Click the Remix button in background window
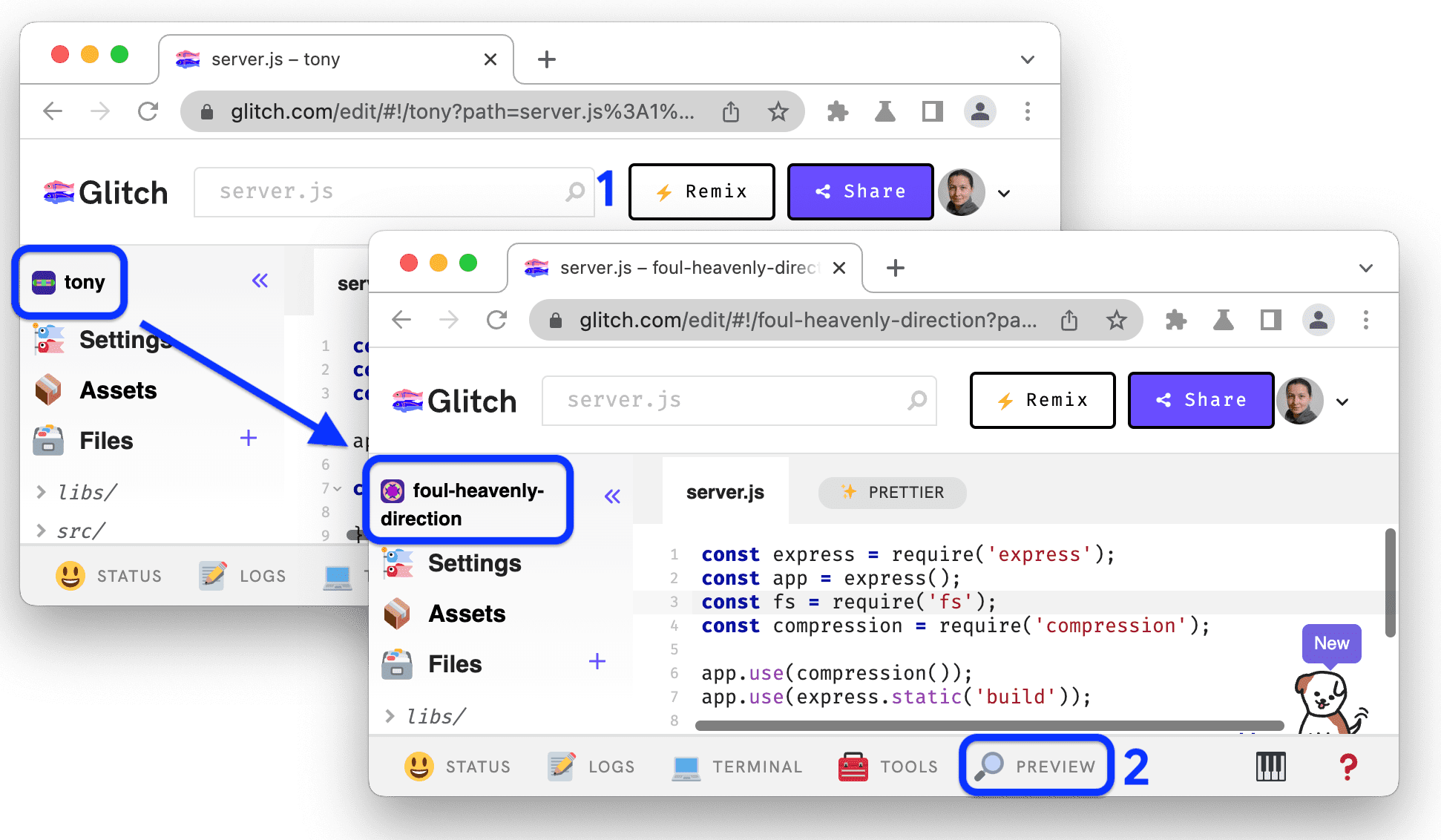This screenshot has width=1441, height=840. [698, 190]
